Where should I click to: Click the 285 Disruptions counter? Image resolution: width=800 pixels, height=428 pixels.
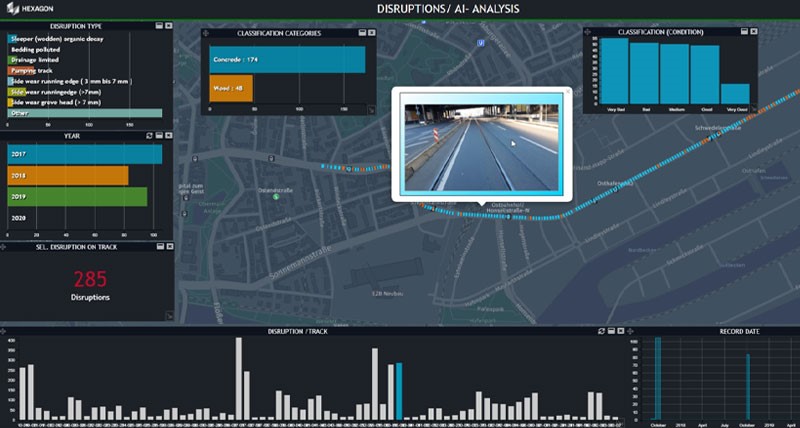(90, 285)
